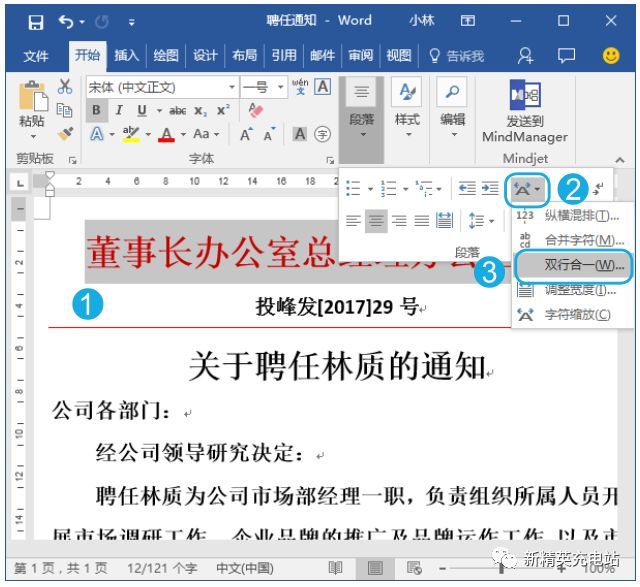
Task: Toggle strikethrough abc formatting
Action: point(178,111)
